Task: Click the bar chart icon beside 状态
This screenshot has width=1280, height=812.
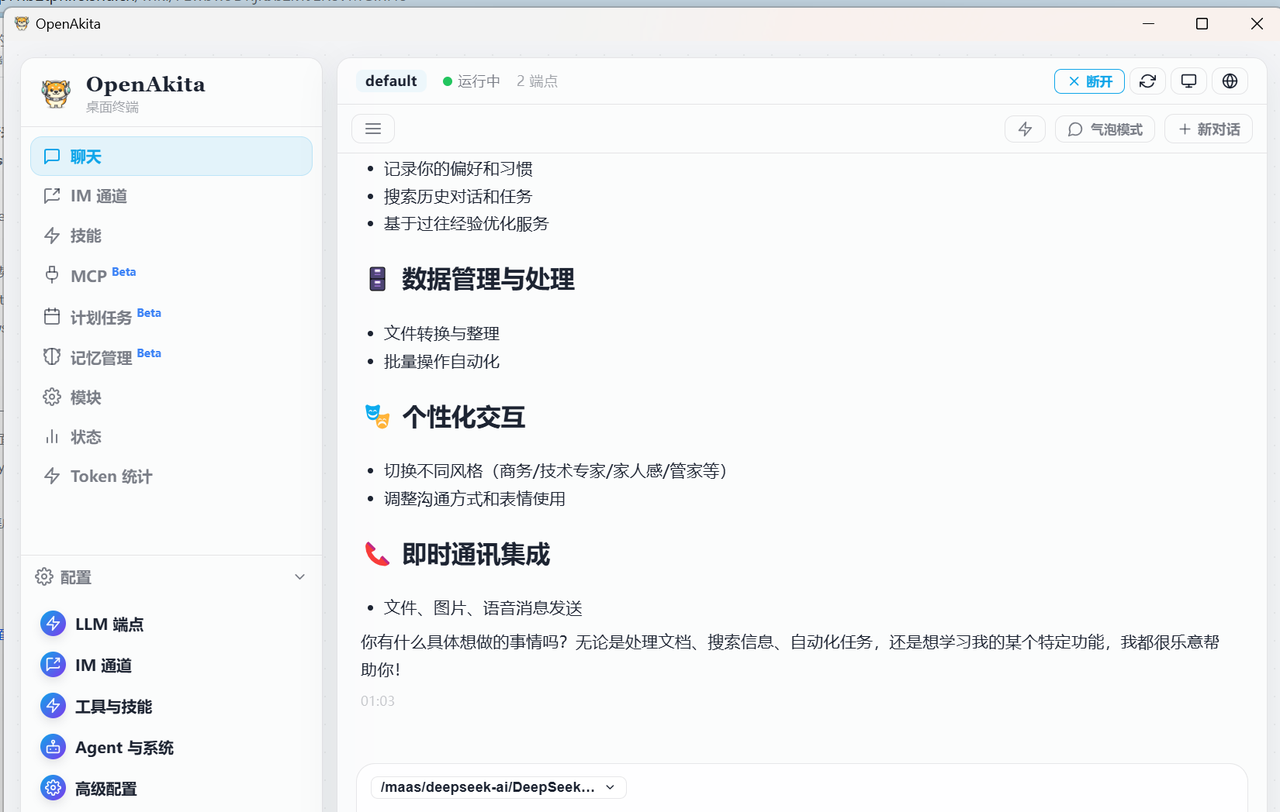Action: click(52, 437)
